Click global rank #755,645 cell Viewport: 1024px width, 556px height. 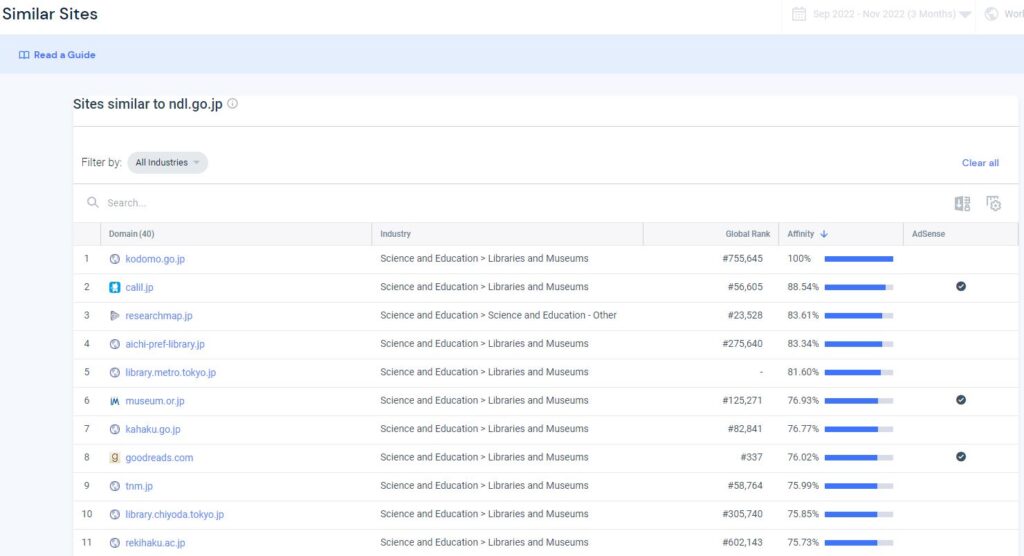point(743,259)
